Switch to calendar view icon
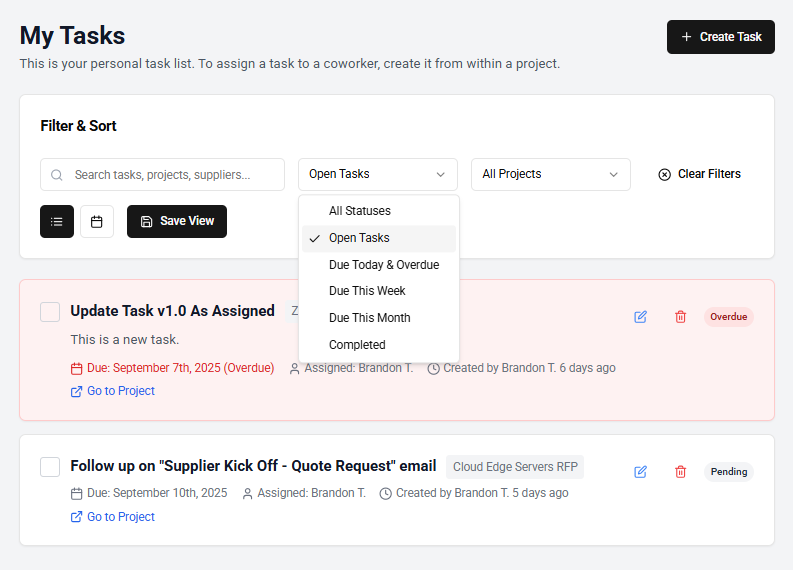 (97, 221)
